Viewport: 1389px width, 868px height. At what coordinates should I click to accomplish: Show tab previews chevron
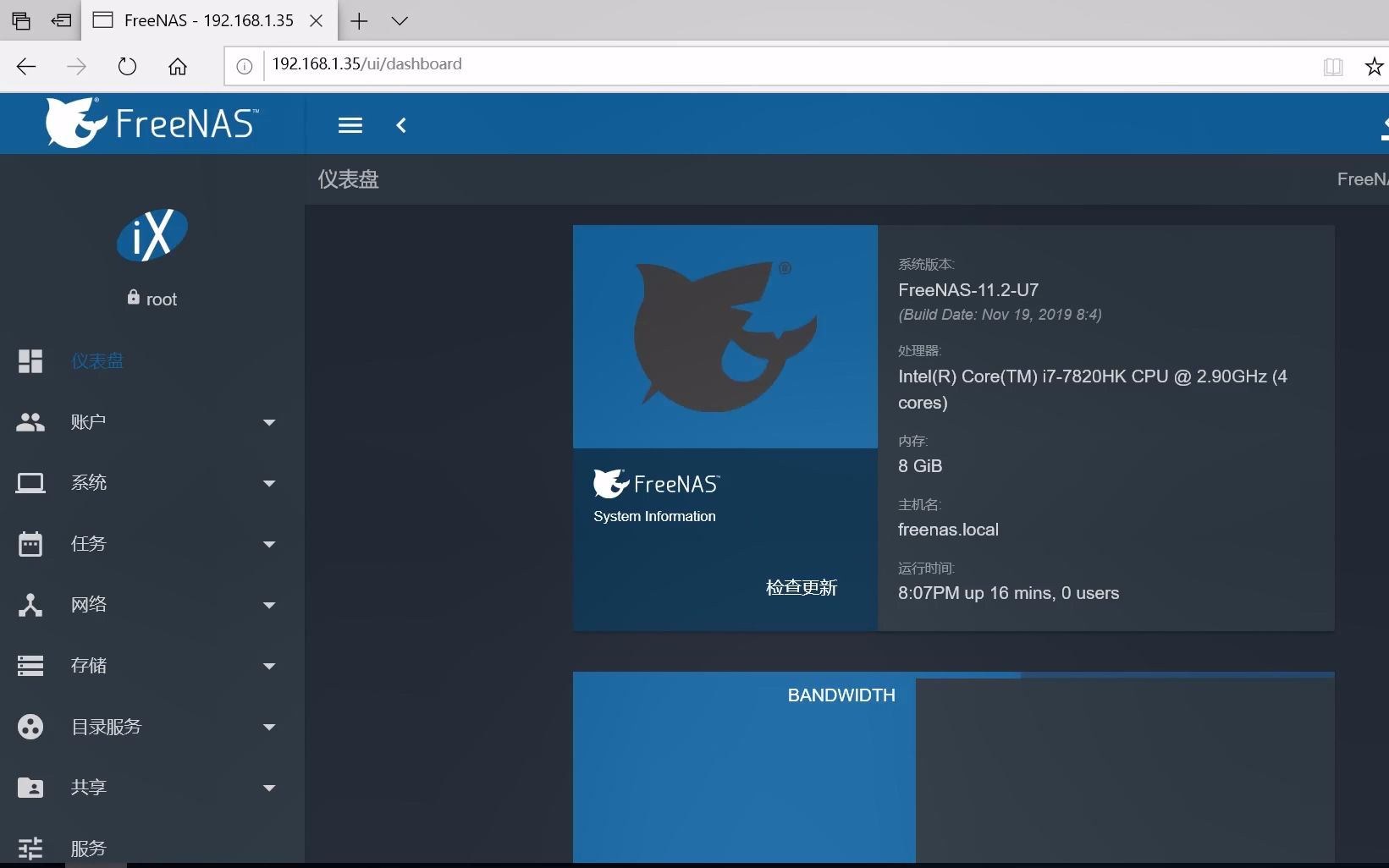[400, 21]
